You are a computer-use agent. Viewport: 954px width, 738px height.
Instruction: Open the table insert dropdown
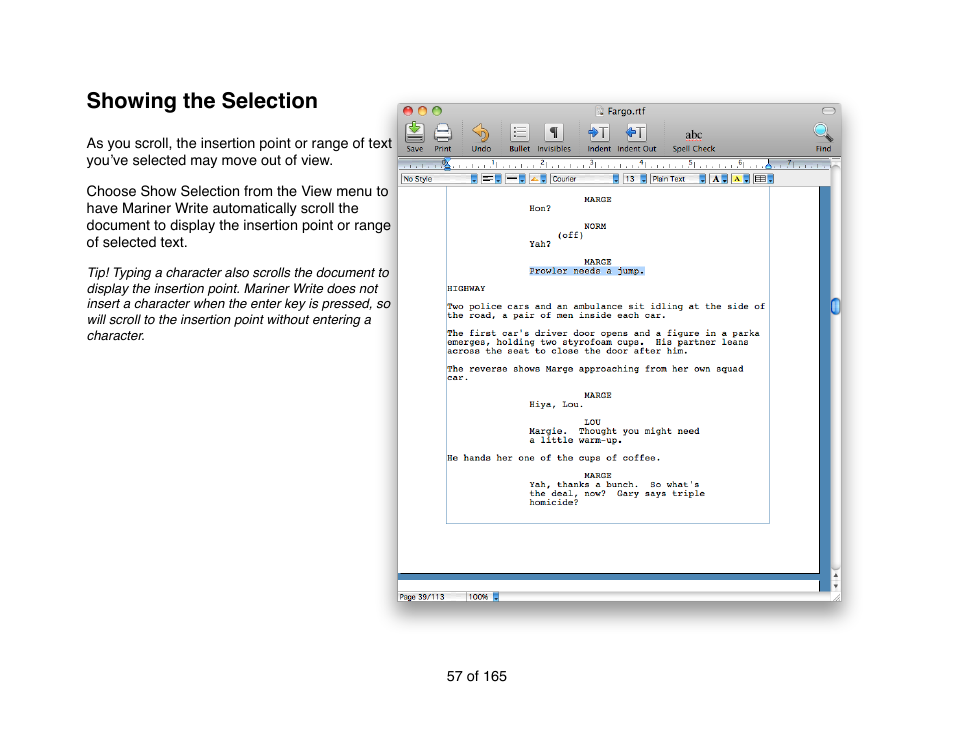[764, 179]
